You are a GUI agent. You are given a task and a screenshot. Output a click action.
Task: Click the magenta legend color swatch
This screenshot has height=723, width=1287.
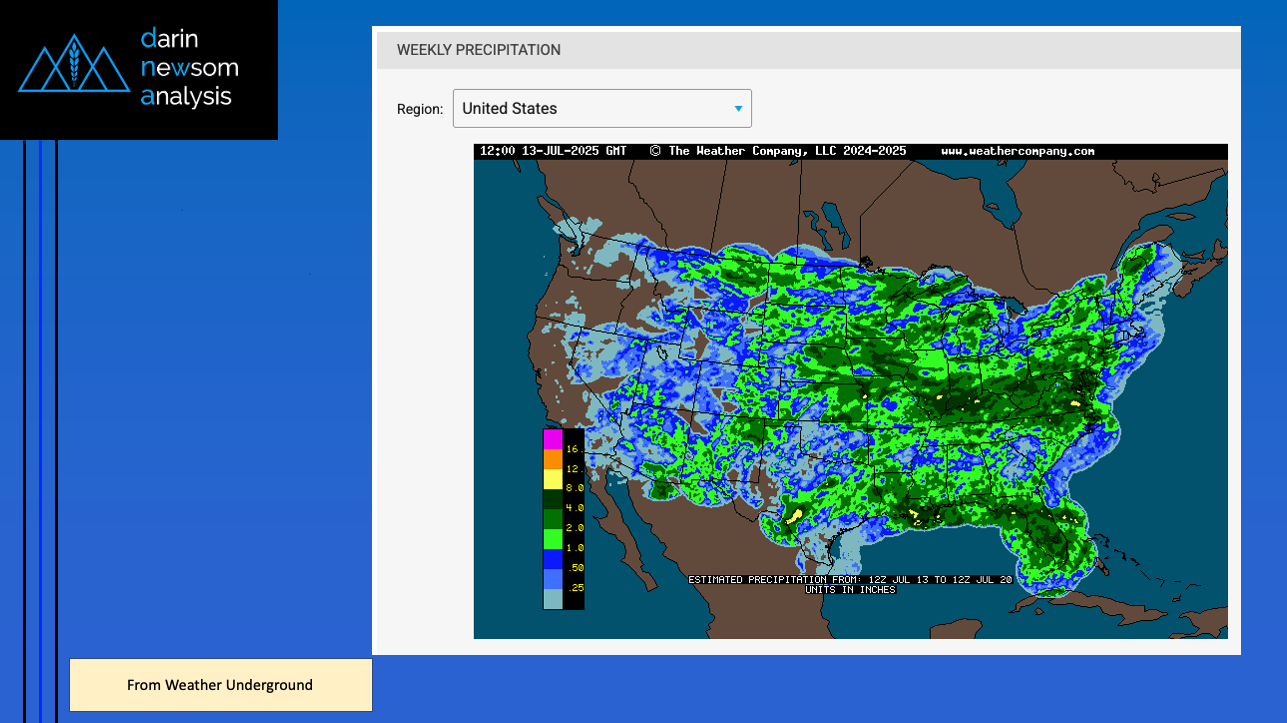click(553, 439)
